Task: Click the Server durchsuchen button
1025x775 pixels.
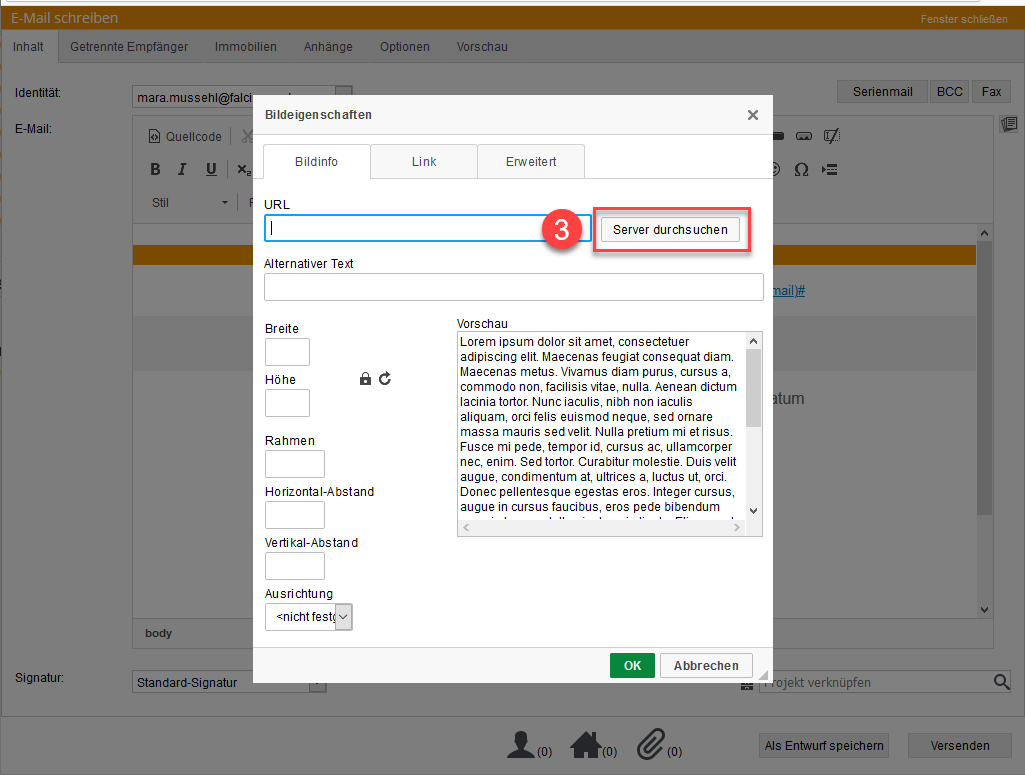Action: [670, 230]
